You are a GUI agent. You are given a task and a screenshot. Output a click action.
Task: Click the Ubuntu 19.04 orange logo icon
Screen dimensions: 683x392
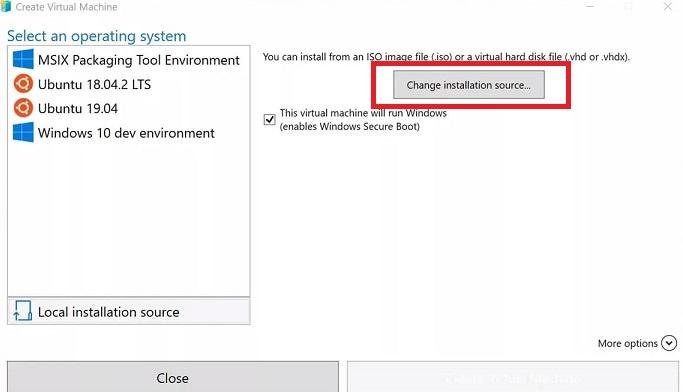pyautogui.click(x=23, y=108)
